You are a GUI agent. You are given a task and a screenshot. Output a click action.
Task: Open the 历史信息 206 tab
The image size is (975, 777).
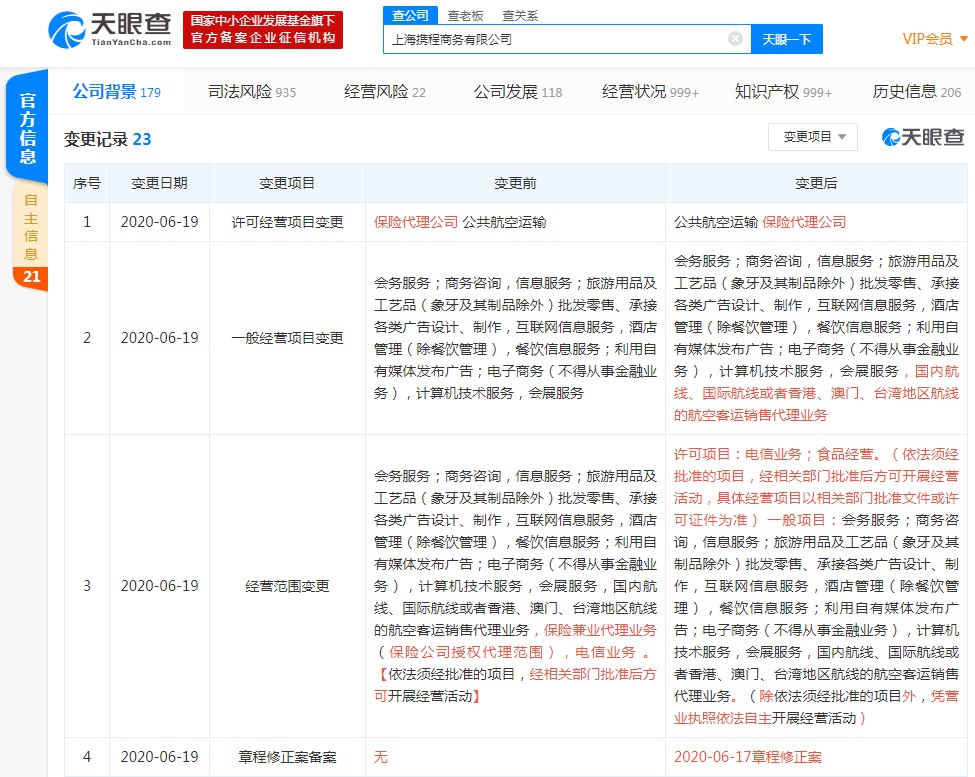pyautogui.click(x=917, y=92)
